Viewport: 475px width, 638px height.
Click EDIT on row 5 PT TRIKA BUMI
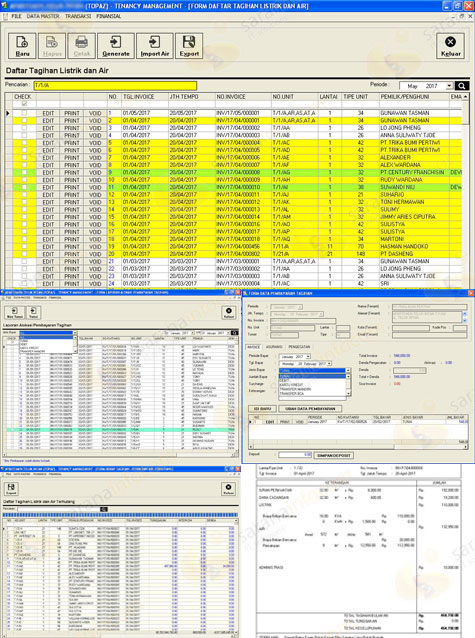[48, 143]
